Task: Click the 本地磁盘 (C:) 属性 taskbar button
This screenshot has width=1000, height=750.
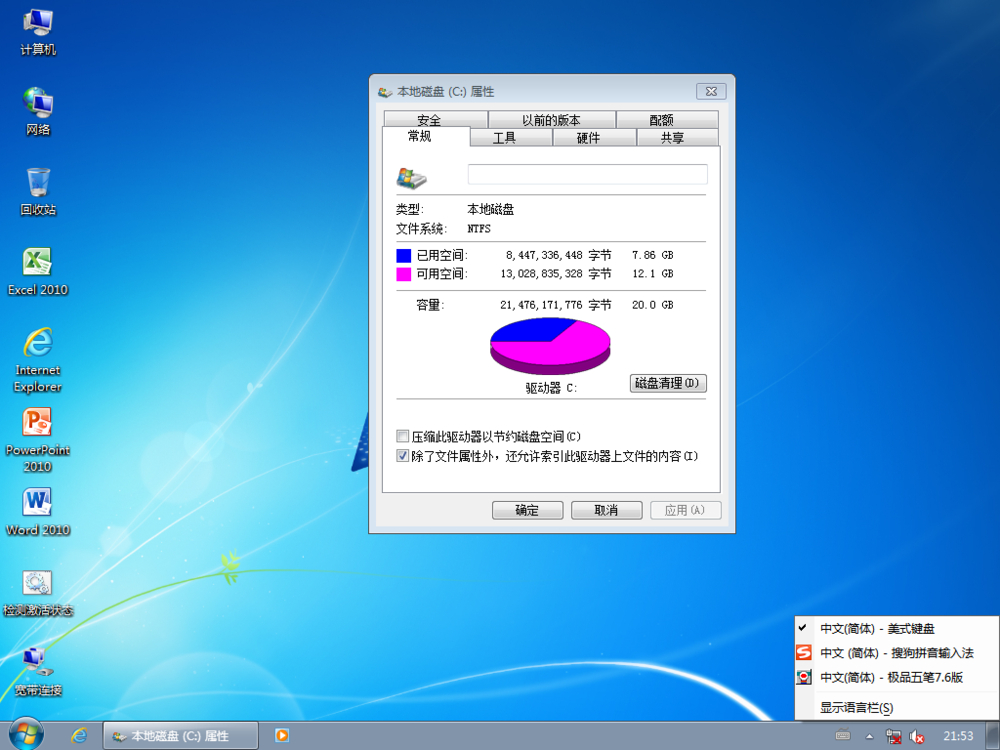Action: click(x=180, y=735)
